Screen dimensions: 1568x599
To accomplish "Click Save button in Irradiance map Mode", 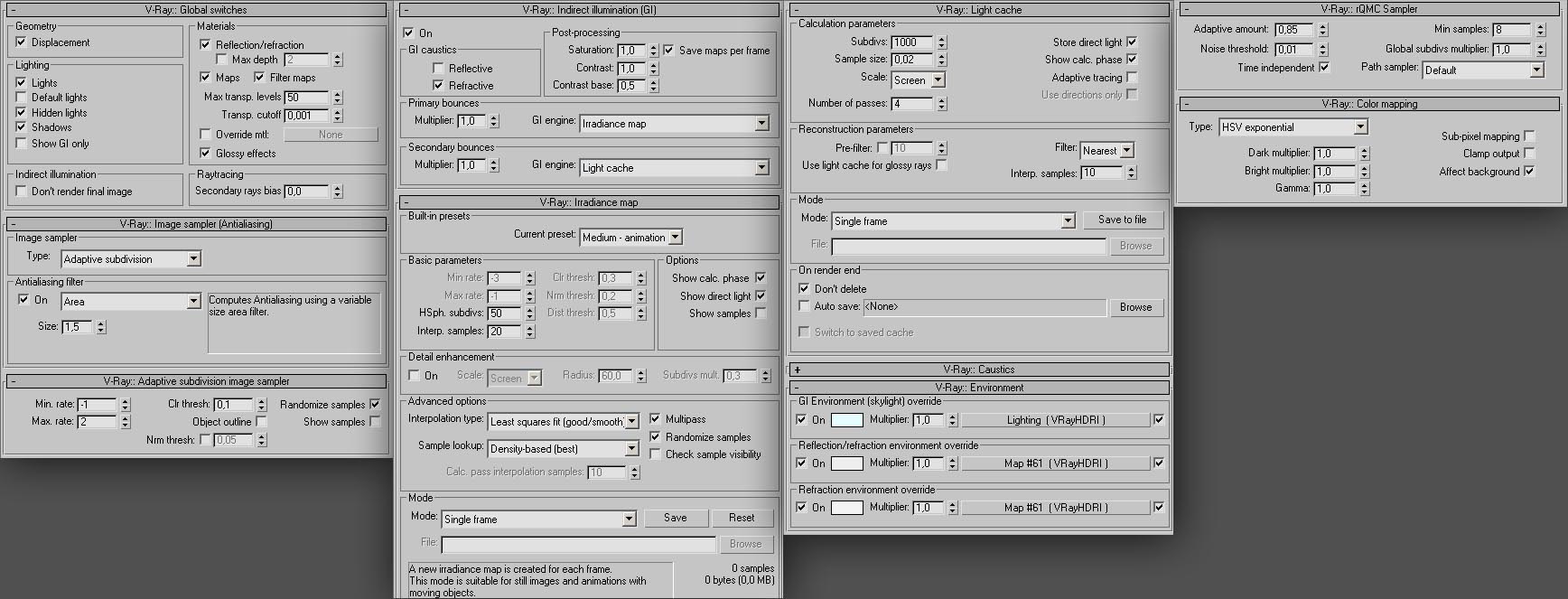I will [x=676, y=519].
